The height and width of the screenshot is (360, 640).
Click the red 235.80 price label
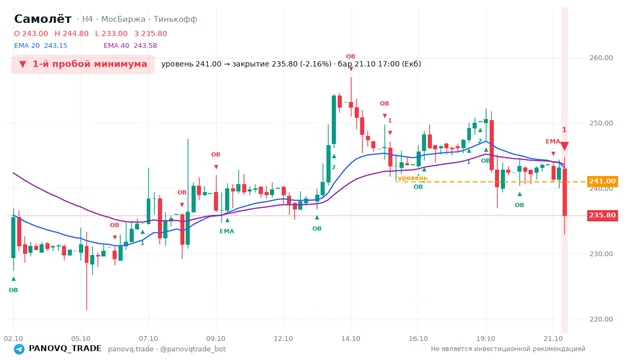[602, 216]
